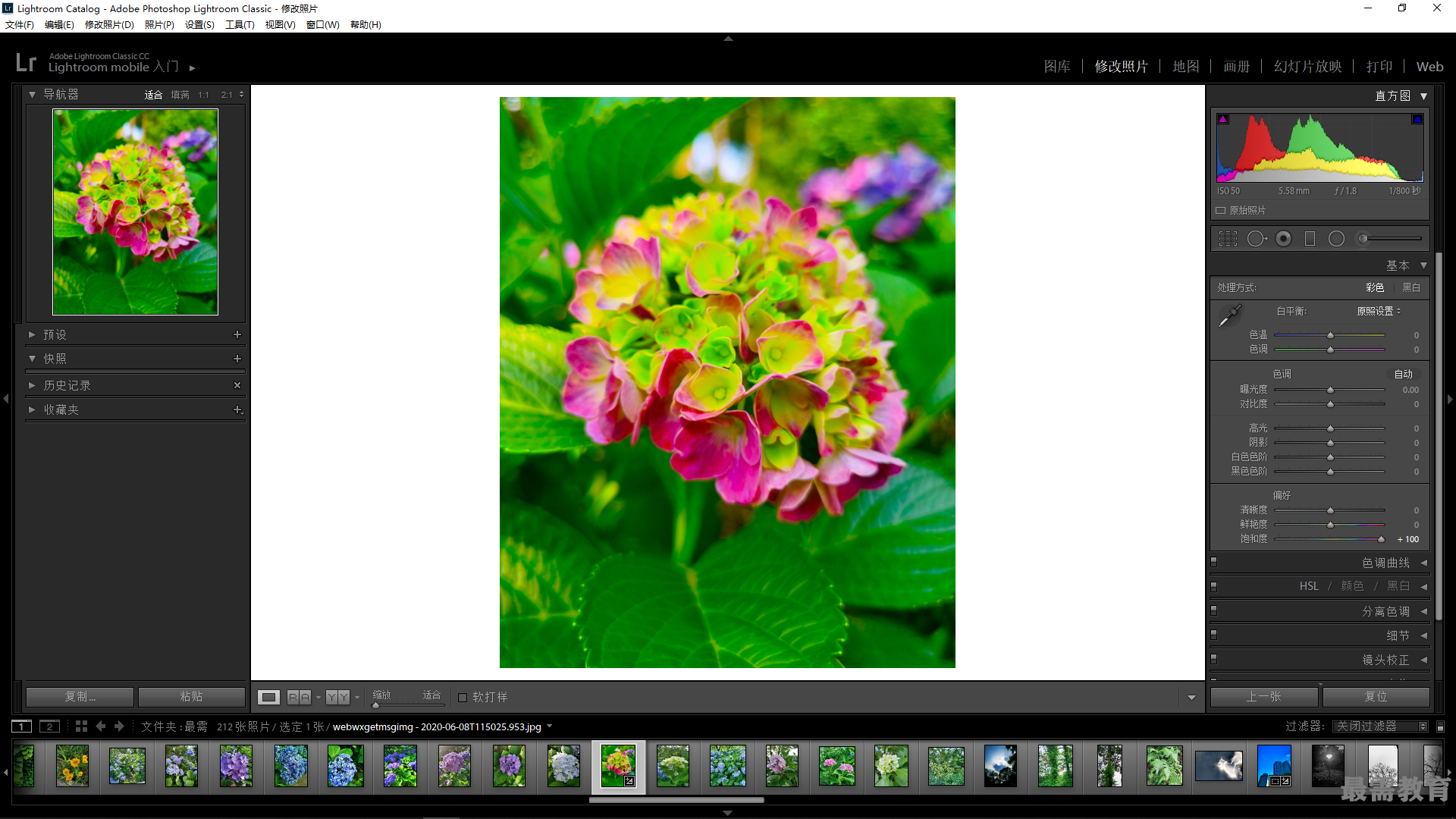Collapse the 导航器 panel
This screenshot has width=1456, height=819.
coord(32,95)
